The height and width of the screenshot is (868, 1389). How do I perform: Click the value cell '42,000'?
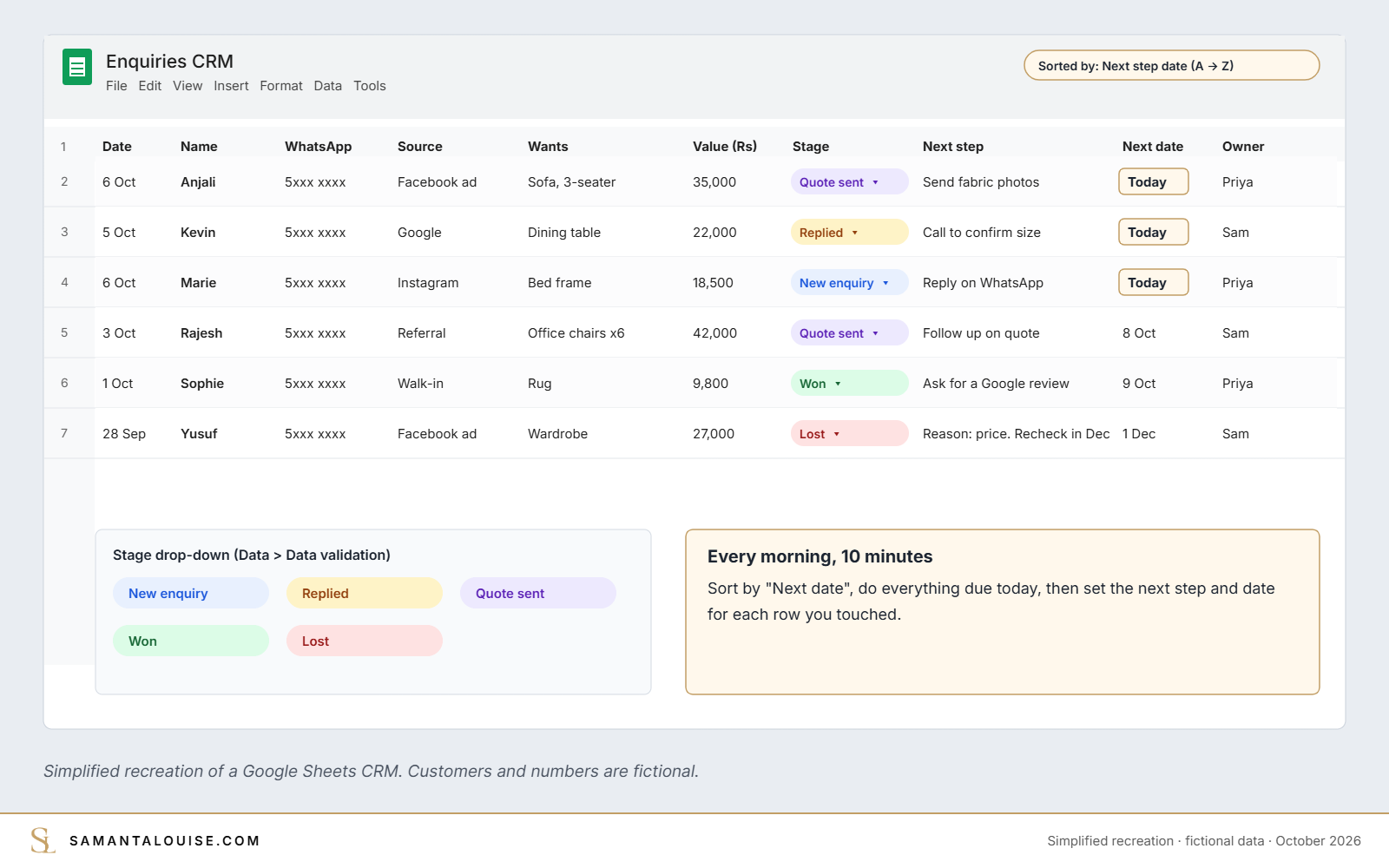tap(714, 333)
